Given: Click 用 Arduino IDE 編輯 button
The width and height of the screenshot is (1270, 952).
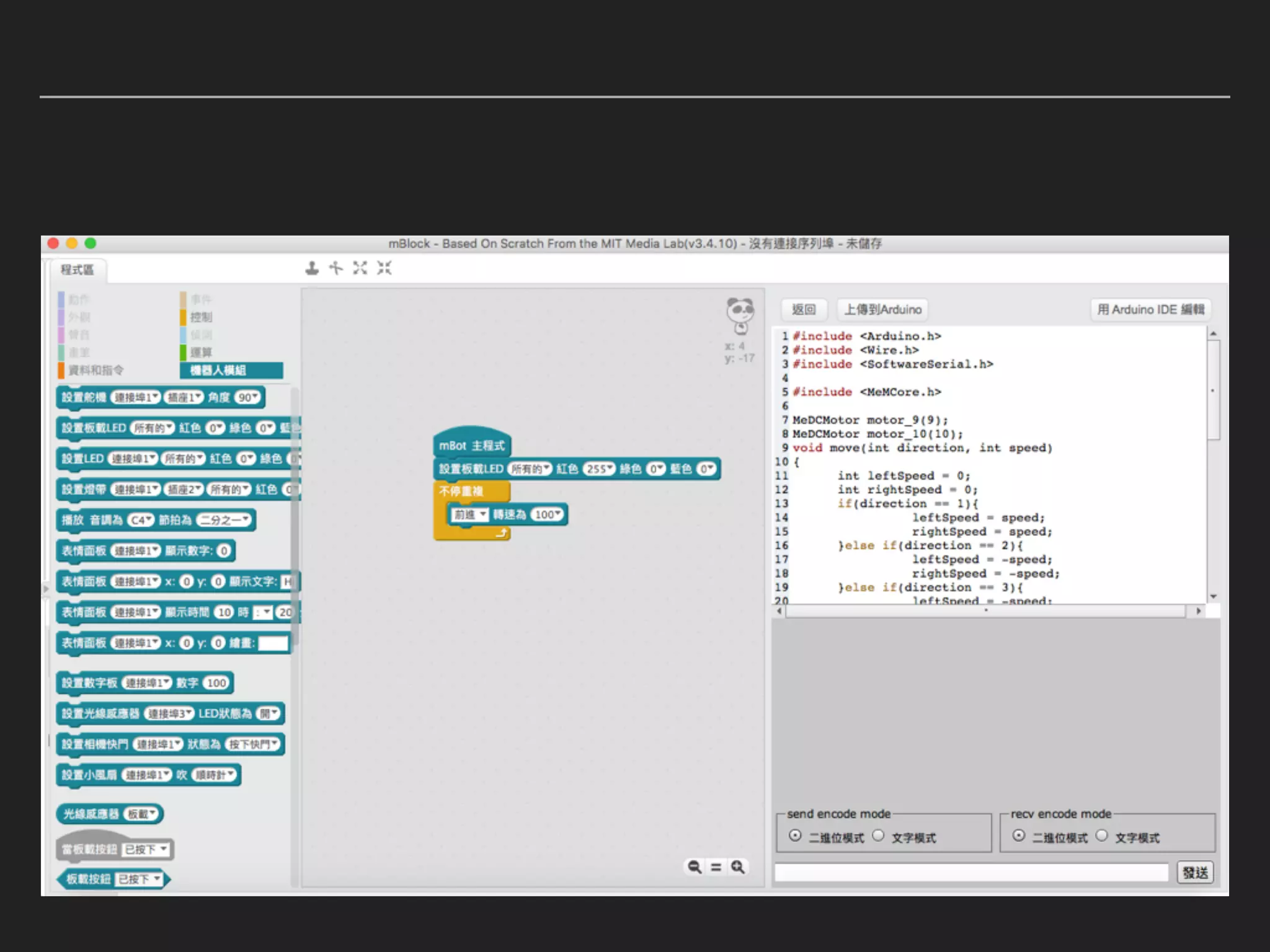Looking at the screenshot, I should coord(1150,309).
